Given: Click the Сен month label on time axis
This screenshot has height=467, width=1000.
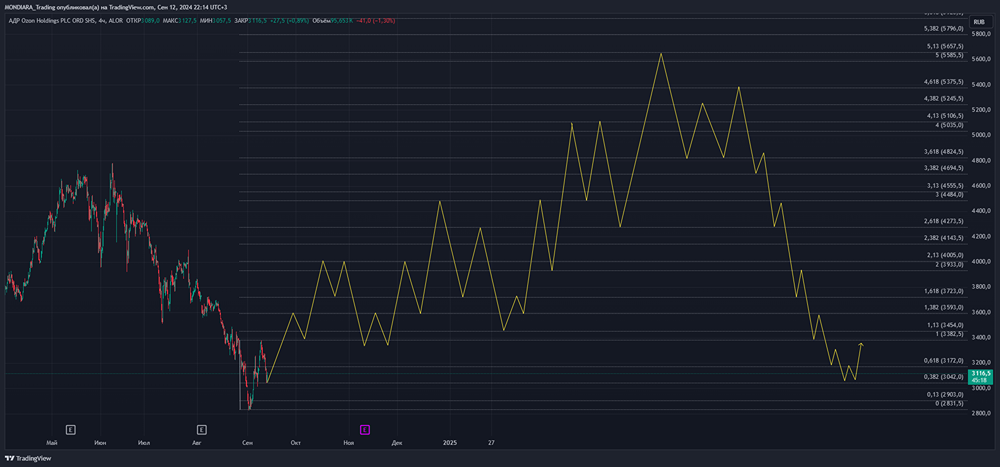Looking at the screenshot, I should pos(248,441).
